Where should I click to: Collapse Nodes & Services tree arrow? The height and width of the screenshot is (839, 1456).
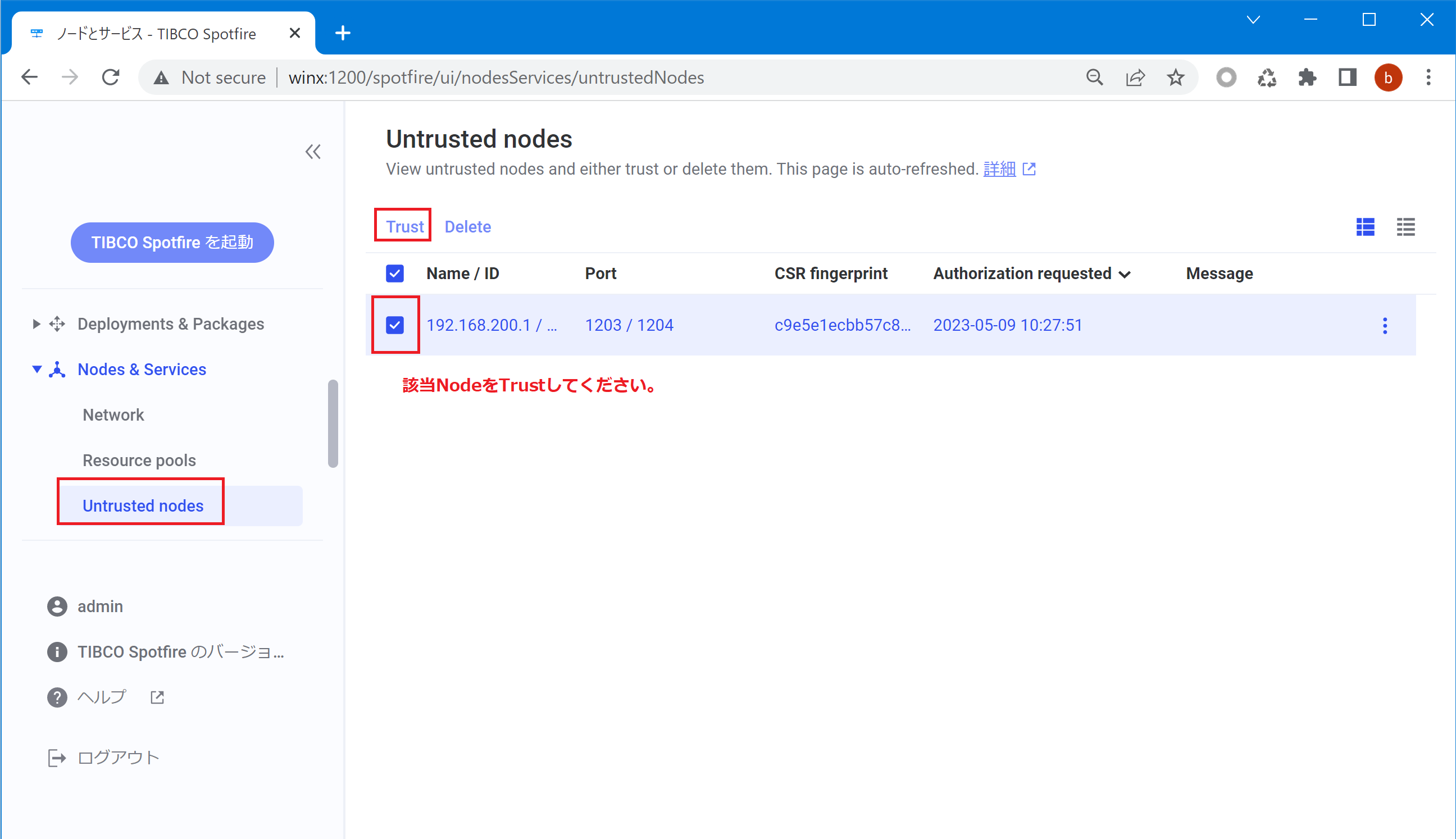37,369
